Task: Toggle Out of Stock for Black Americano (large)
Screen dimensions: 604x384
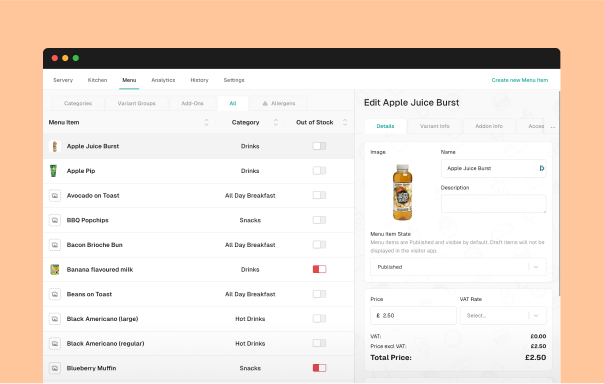Action: 319,319
